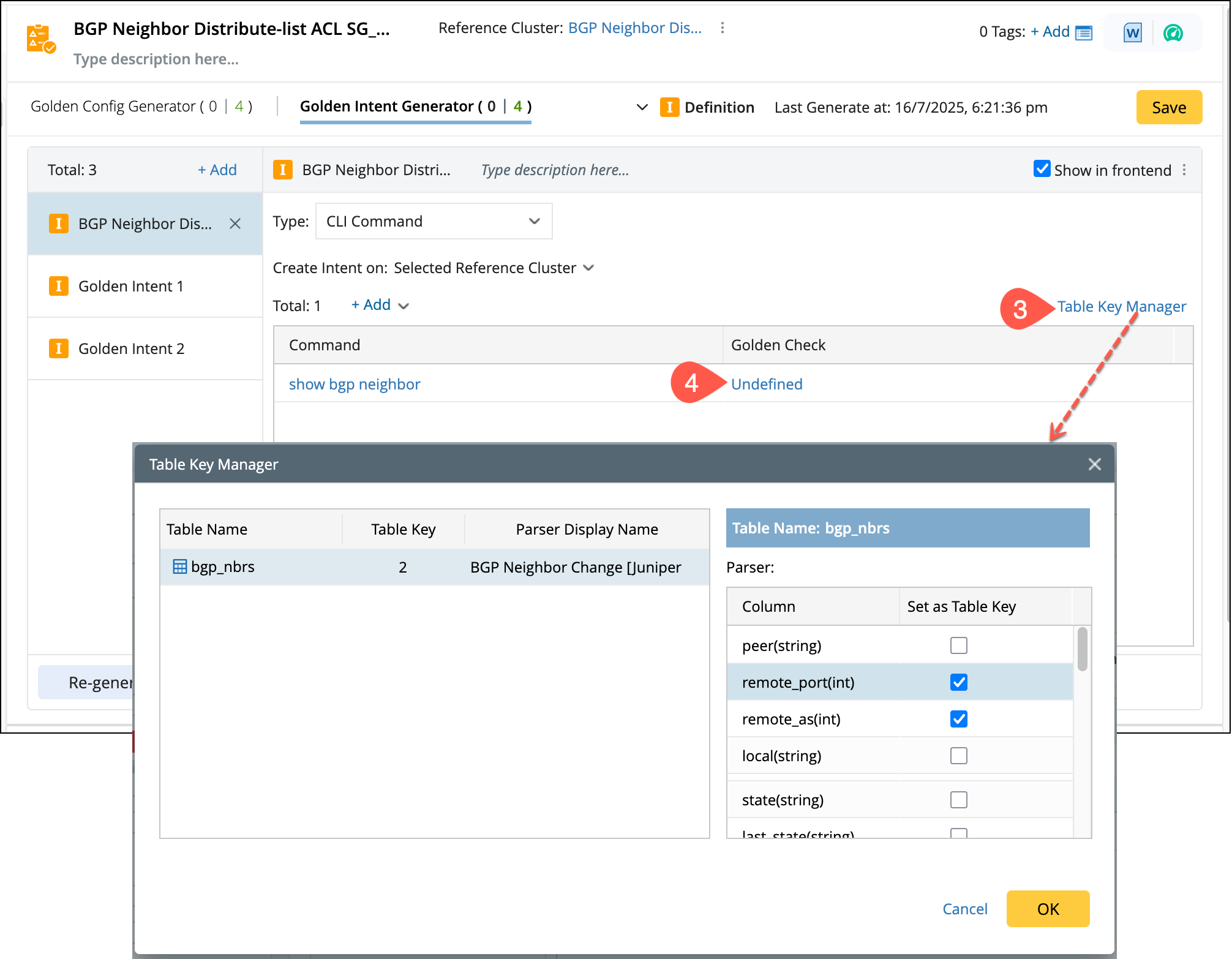Switch to Golden Config Generator tab

141,107
